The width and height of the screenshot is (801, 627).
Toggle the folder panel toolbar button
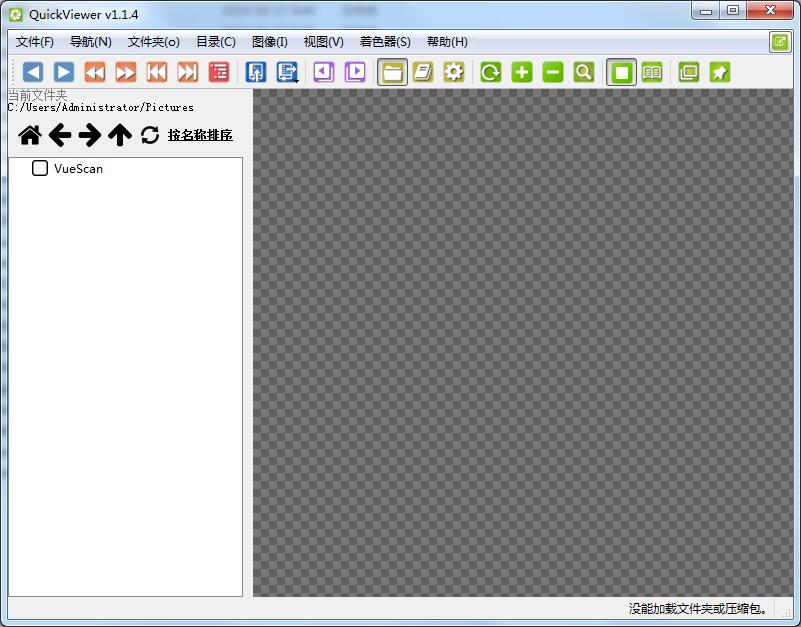pos(392,72)
